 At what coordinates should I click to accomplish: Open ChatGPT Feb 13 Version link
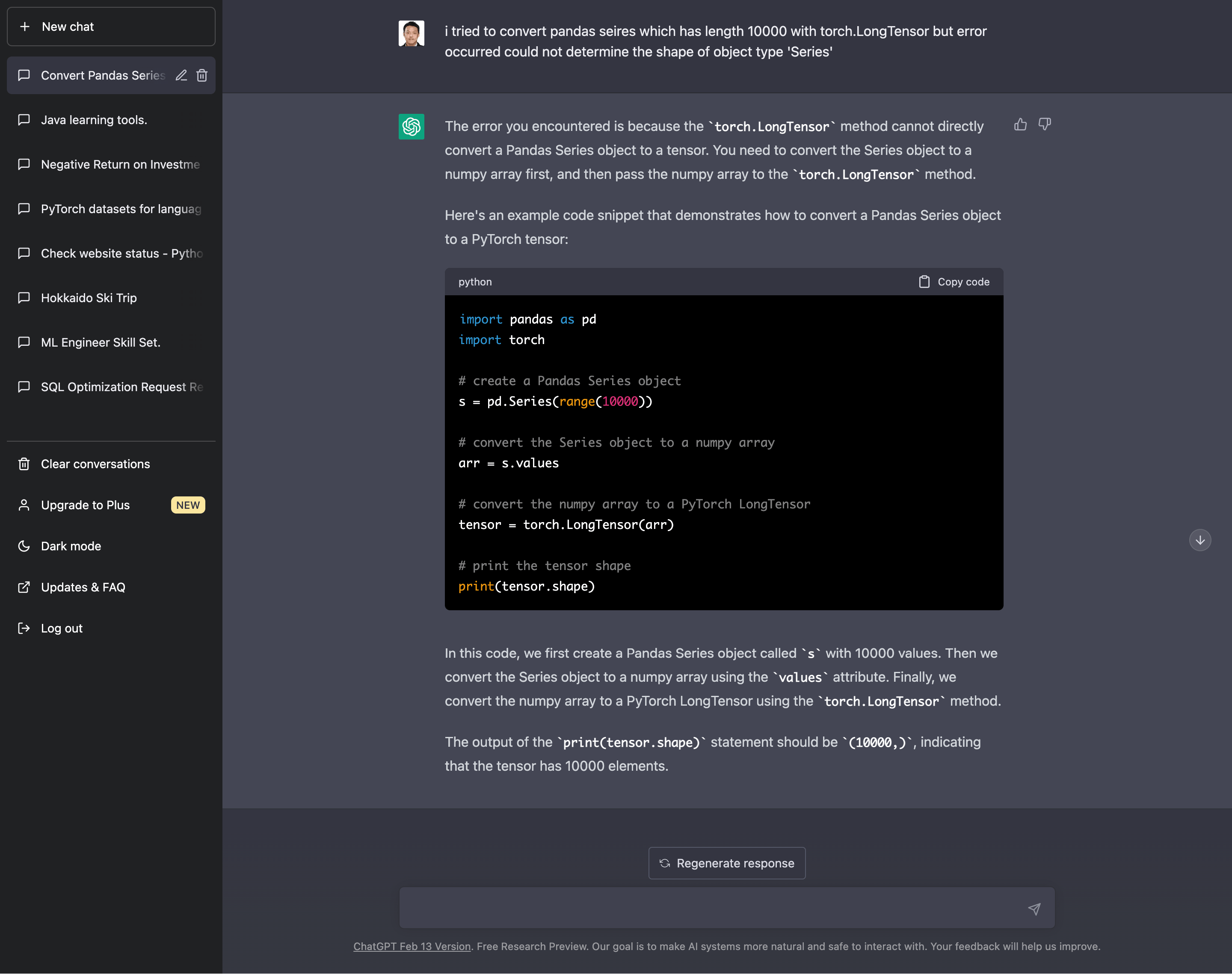[412, 947]
